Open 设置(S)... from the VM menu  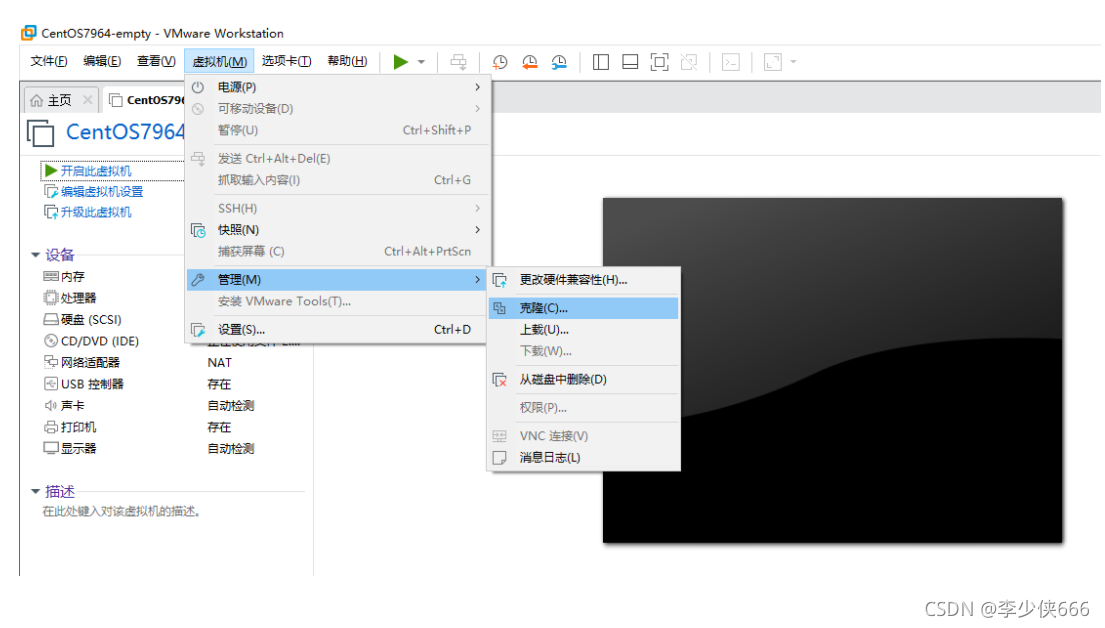[x=338, y=329]
